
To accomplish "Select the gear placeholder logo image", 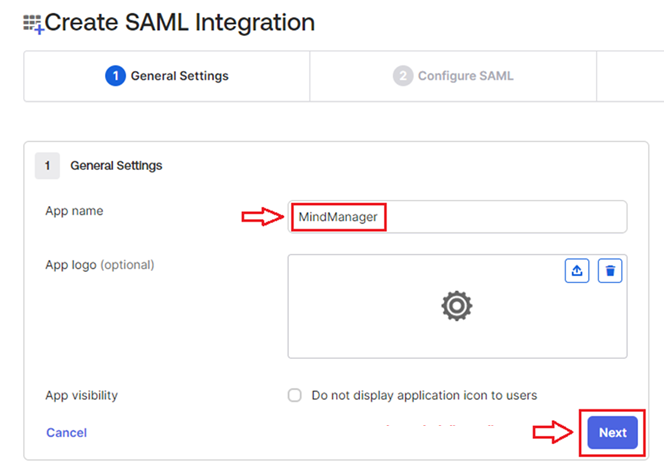I will pyautogui.click(x=456, y=306).
